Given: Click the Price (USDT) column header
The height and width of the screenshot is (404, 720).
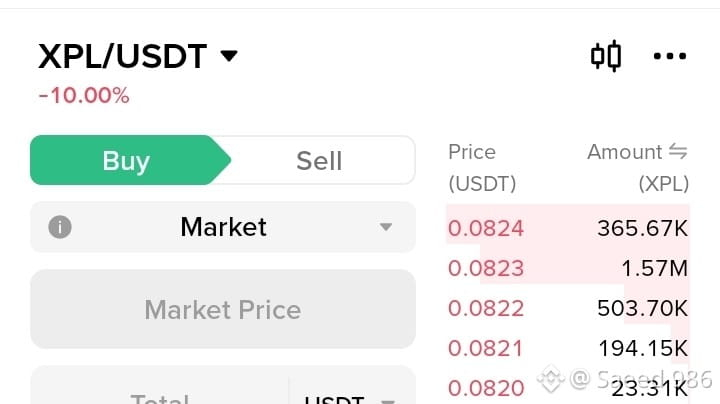Looking at the screenshot, I should tap(482, 168).
